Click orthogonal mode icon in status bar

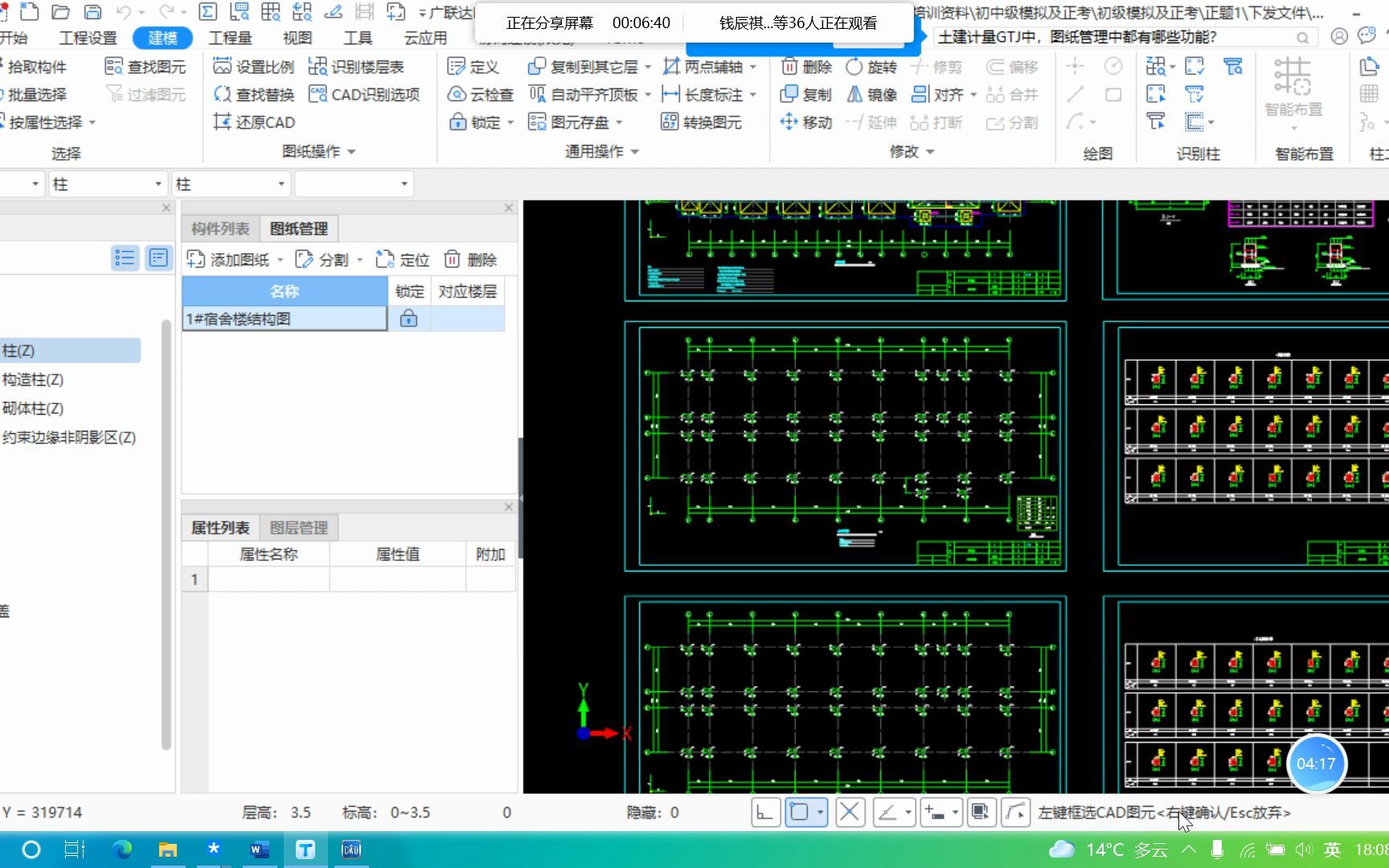point(764,813)
